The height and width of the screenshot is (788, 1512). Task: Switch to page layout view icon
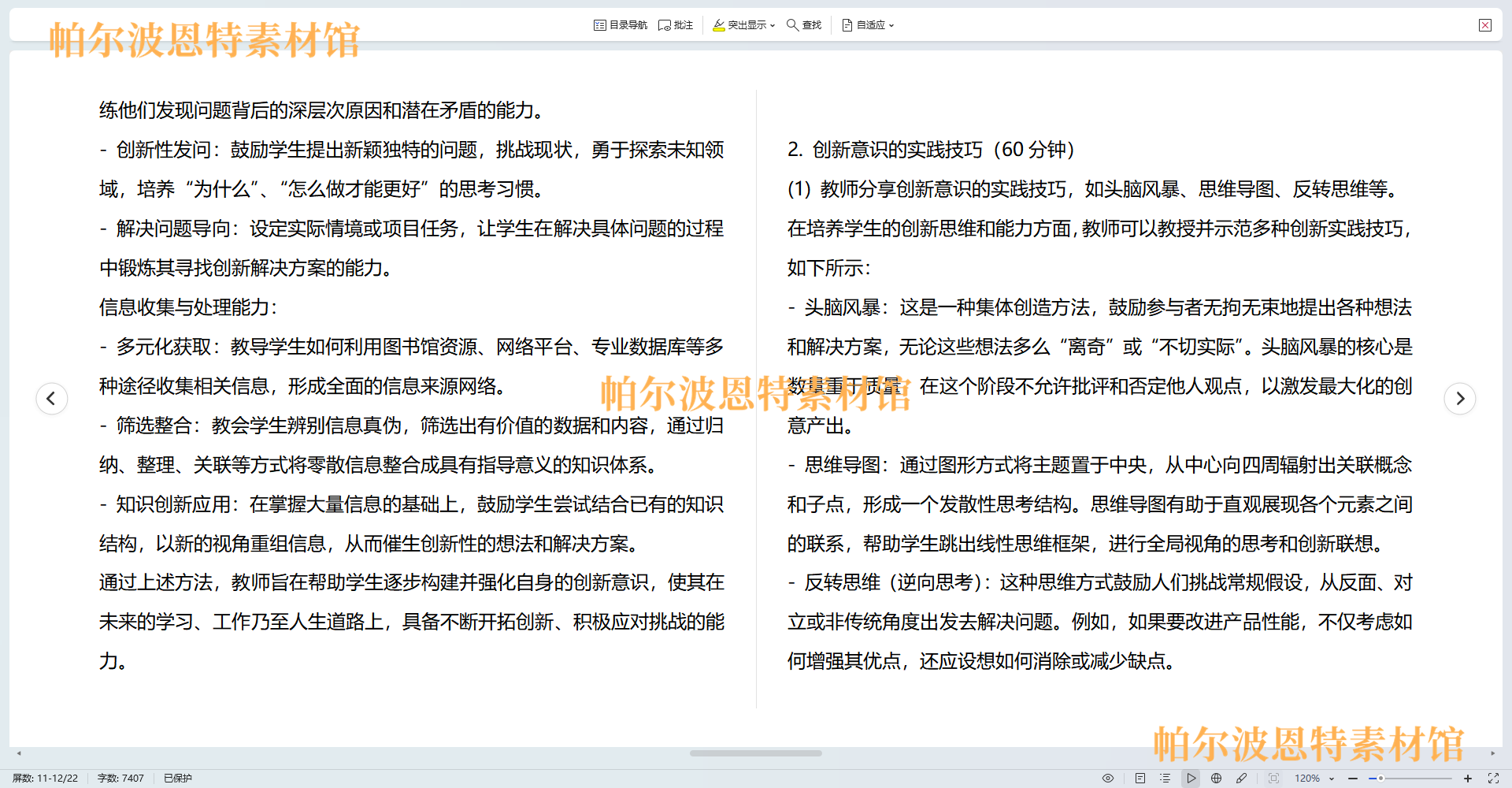coord(1140,778)
